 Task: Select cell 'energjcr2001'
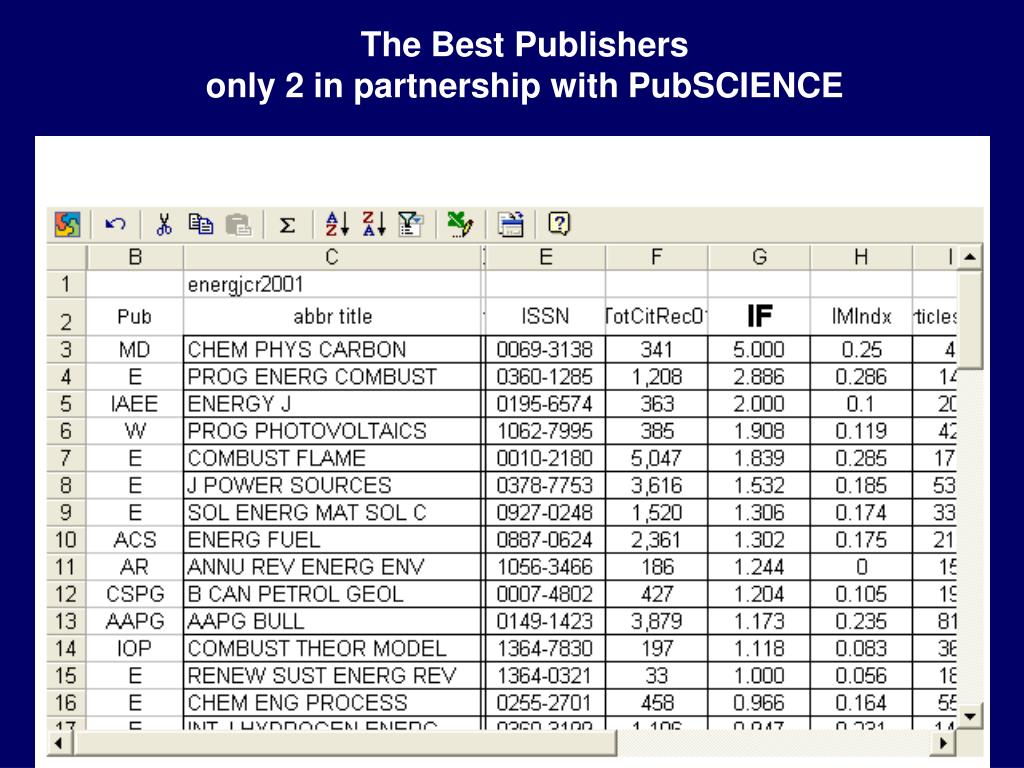332,285
